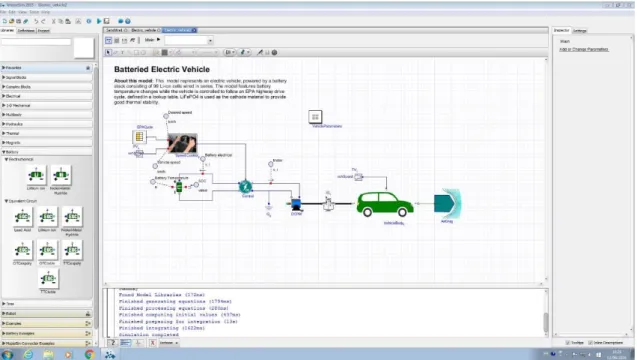Viewport: 637px width, 360px height.
Task: Click the probe attach tool icon
Action: 260,52
